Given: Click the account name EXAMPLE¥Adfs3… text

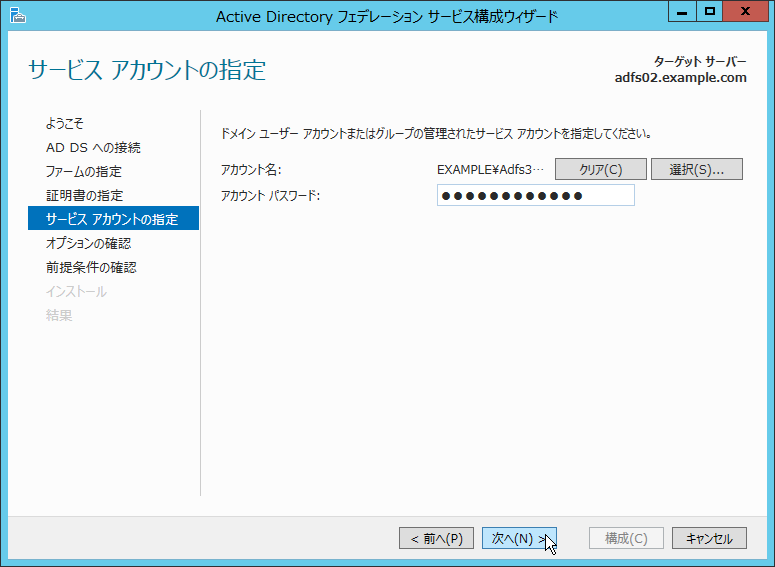Looking at the screenshot, I should click(490, 170).
